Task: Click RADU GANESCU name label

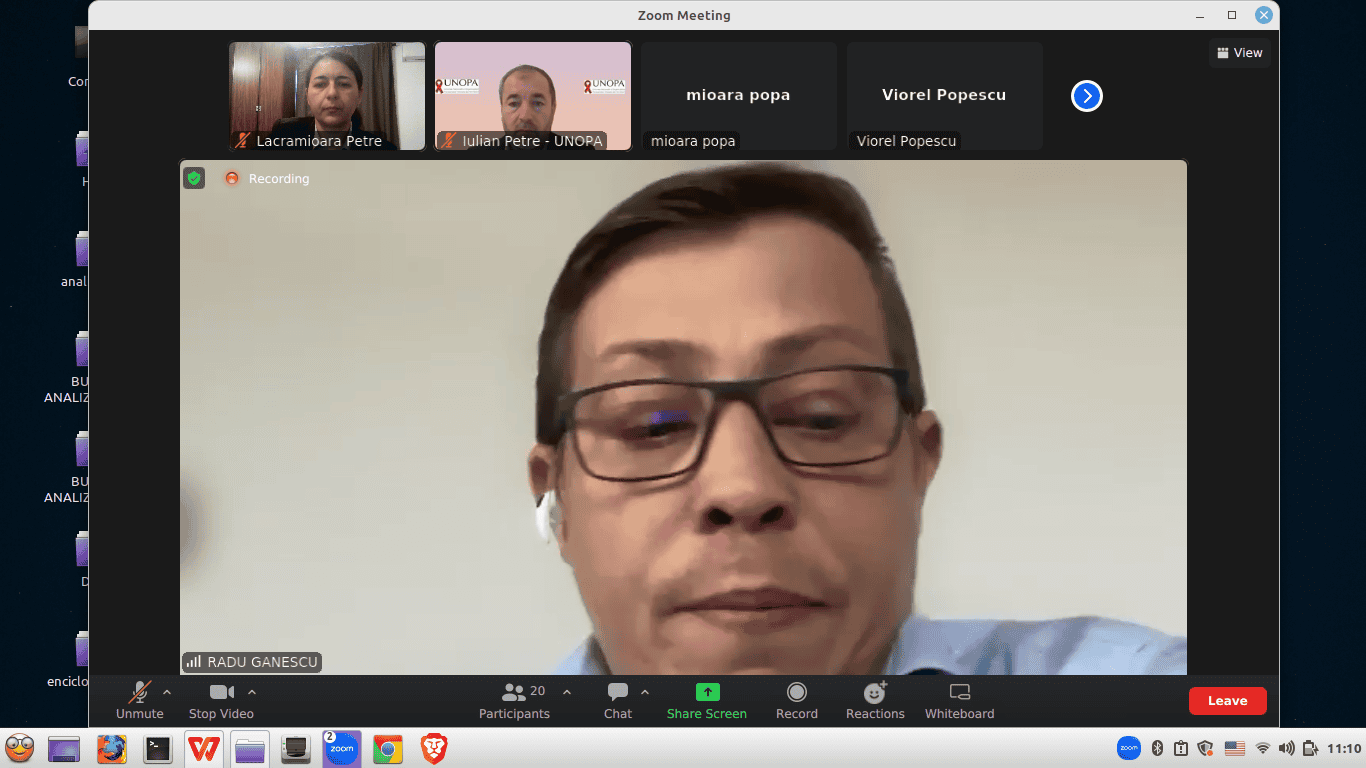Action: tap(252, 662)
